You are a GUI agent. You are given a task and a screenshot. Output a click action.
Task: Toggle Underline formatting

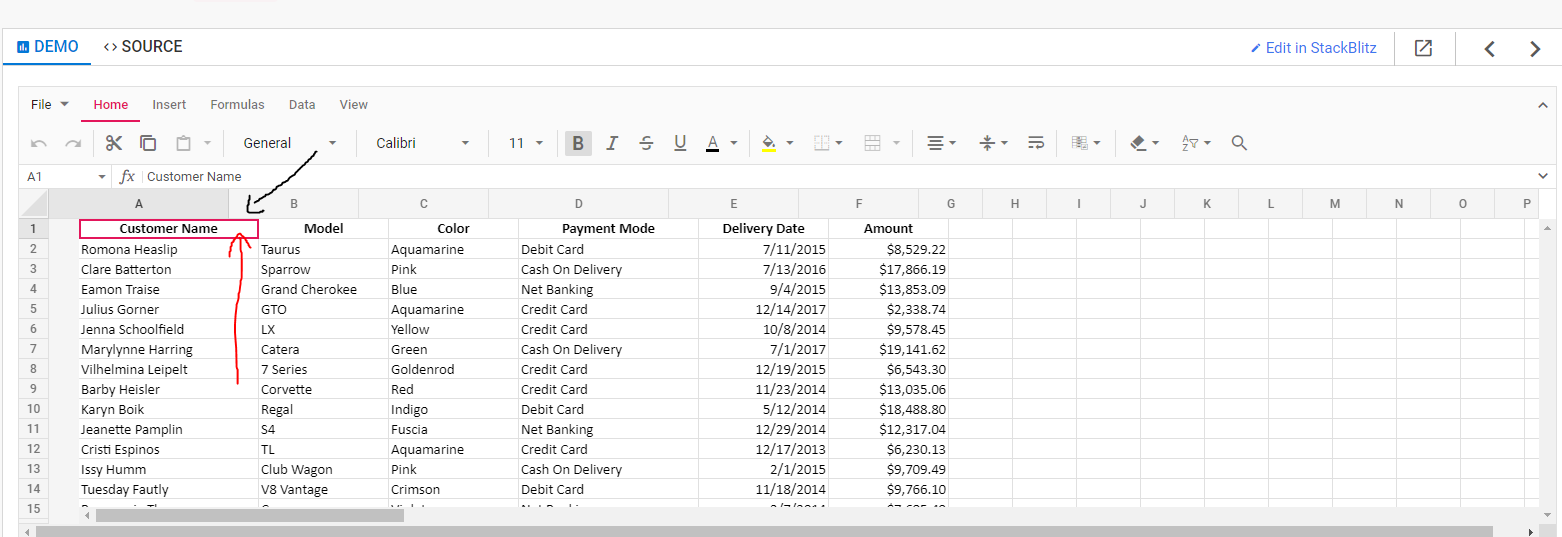[680, 143]
